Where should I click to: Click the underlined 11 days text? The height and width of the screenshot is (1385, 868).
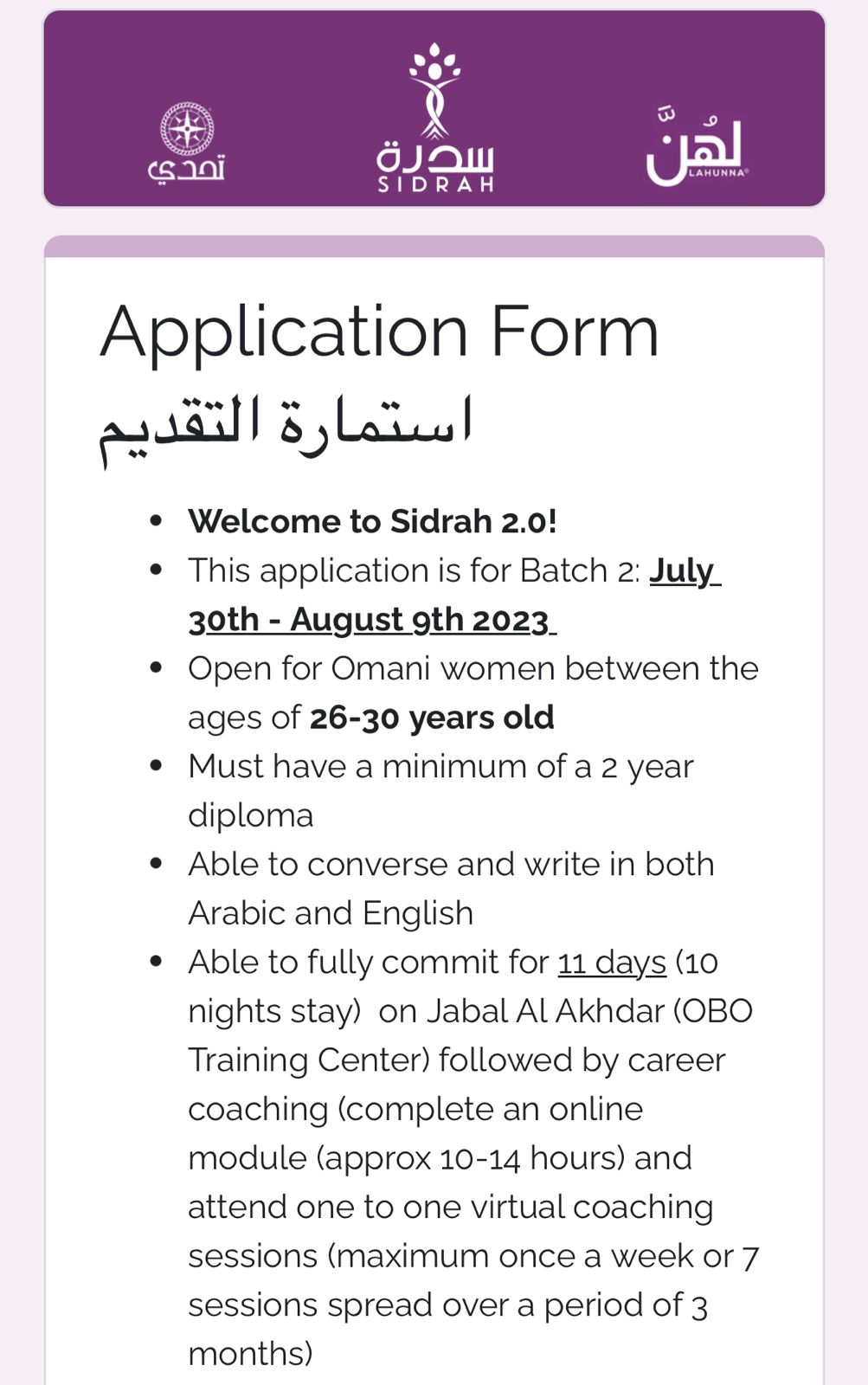[x=612, y=963]
